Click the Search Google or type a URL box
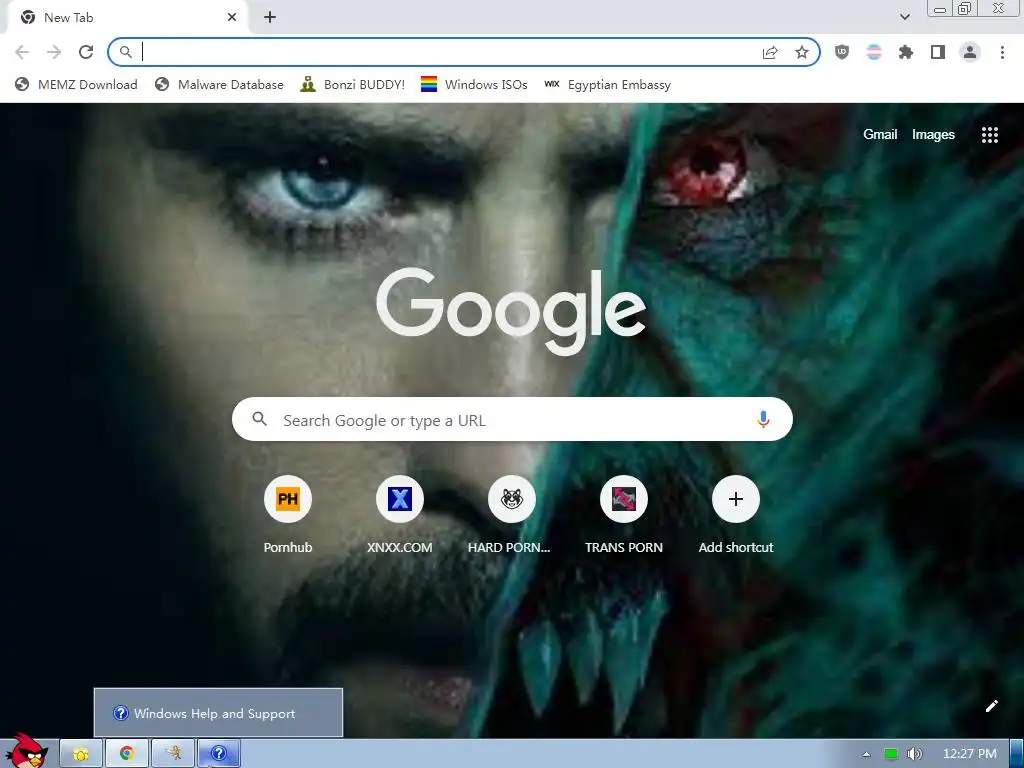The width and height of the screenshot is (1024, 768). click(x=512, y=419)
